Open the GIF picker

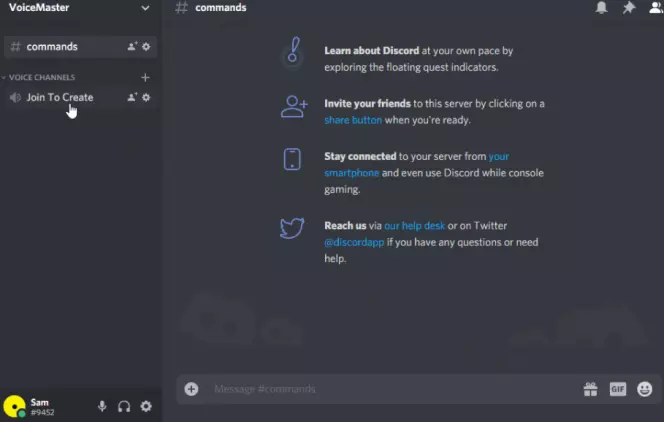tap(617, 389)
